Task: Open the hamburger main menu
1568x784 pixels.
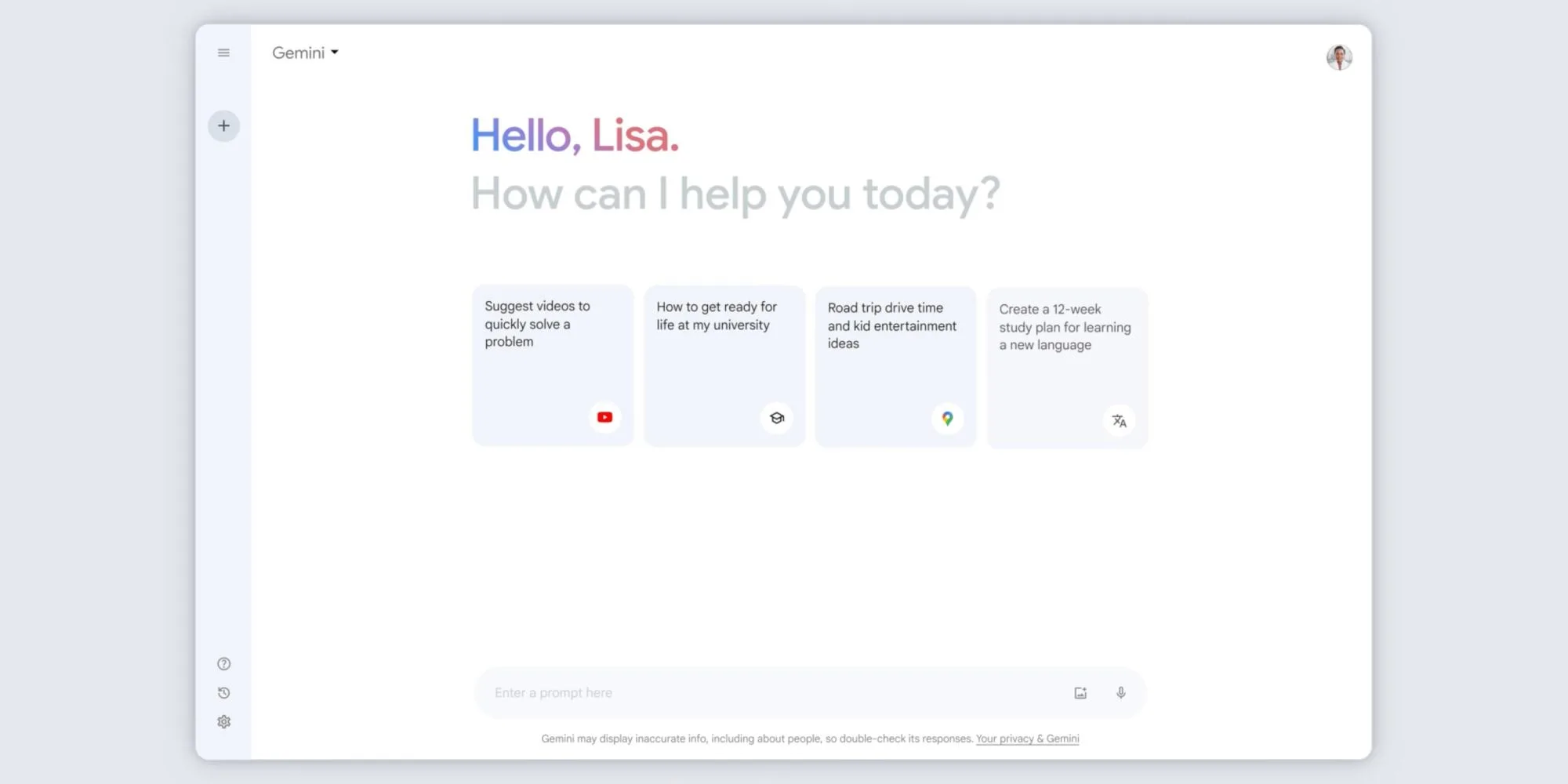Action: [x=223, y=53]
